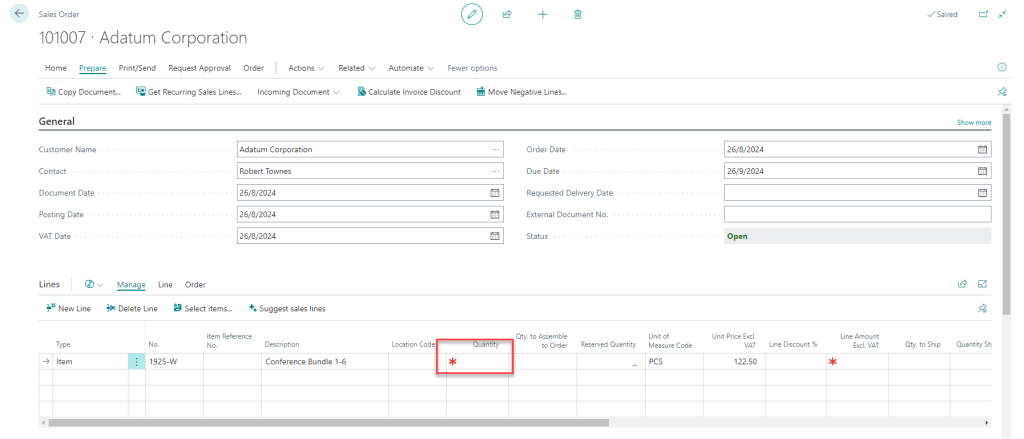Click the trash delete icon

(577, 14)
